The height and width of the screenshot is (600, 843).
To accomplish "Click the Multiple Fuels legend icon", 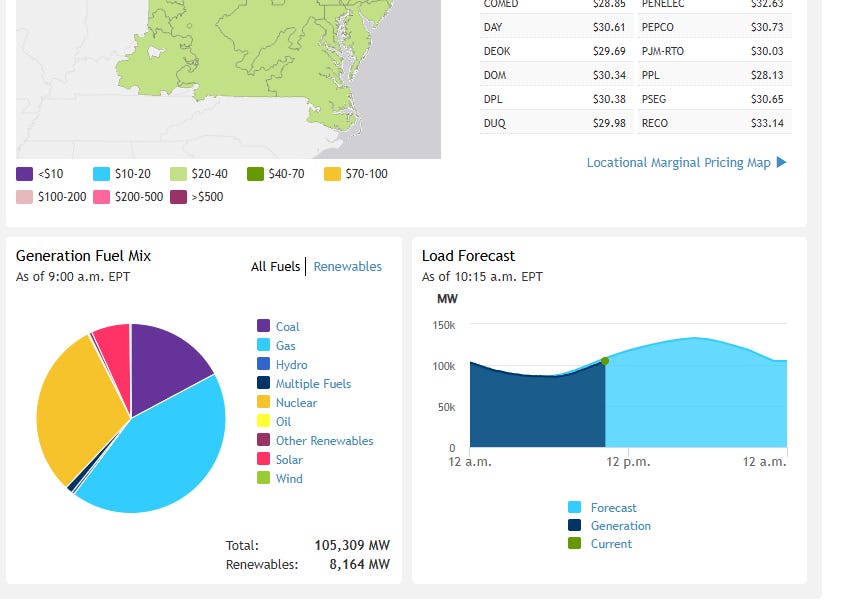I will [263, 383].
